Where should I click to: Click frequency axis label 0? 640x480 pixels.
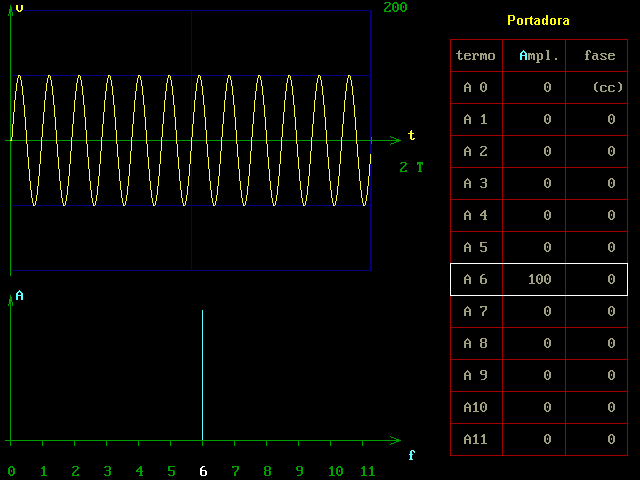tap(11, 471)
